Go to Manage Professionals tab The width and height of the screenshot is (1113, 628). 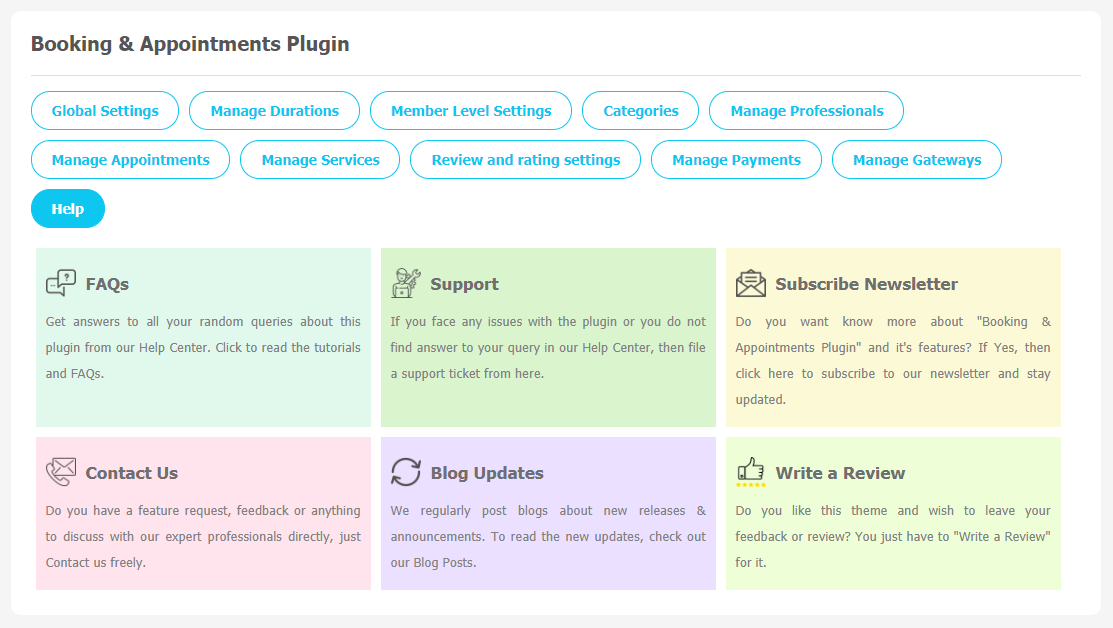point(807,111)
